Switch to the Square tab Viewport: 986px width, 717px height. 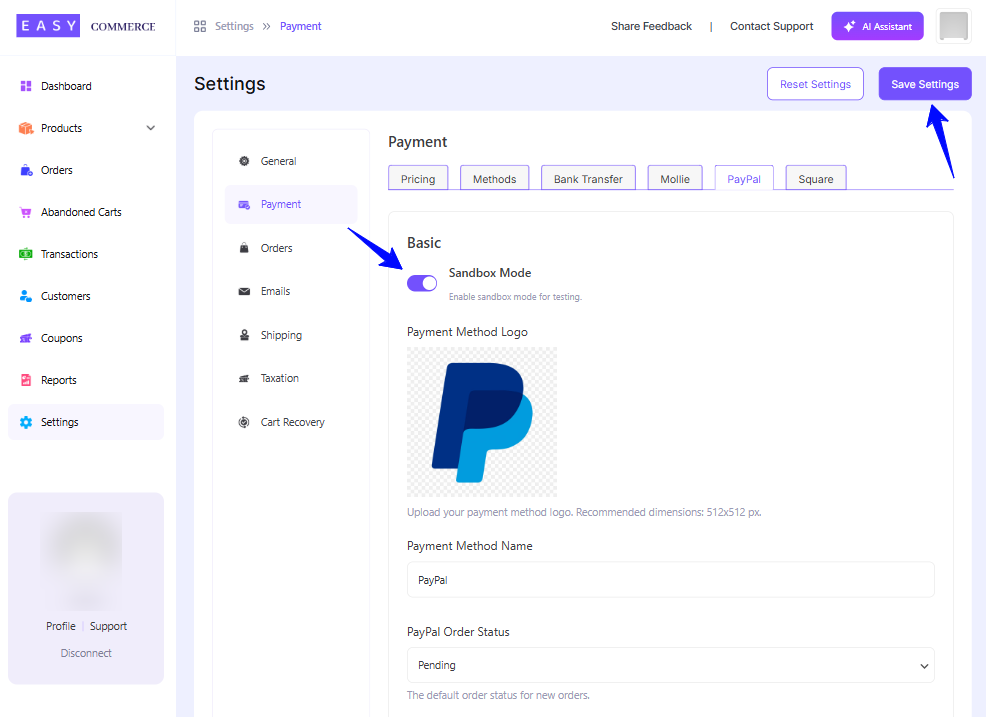816,179
